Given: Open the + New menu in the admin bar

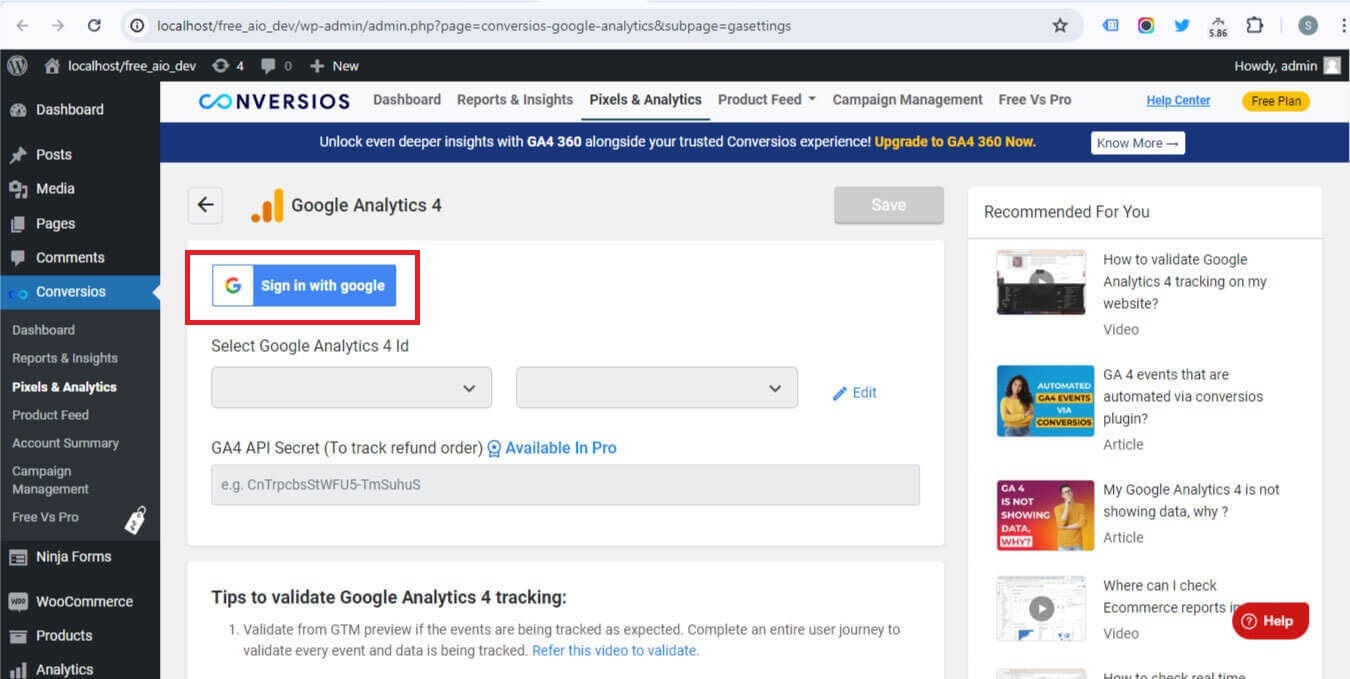Looking at the screenshot, I should 334,66.
